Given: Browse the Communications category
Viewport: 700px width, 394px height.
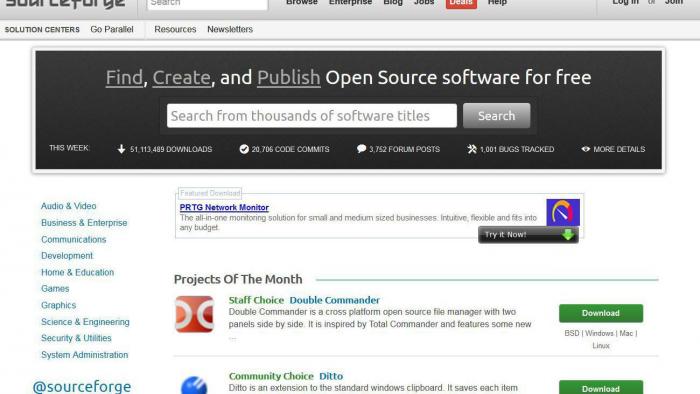Looking at the screenshot, I should (x=74, y=240).
